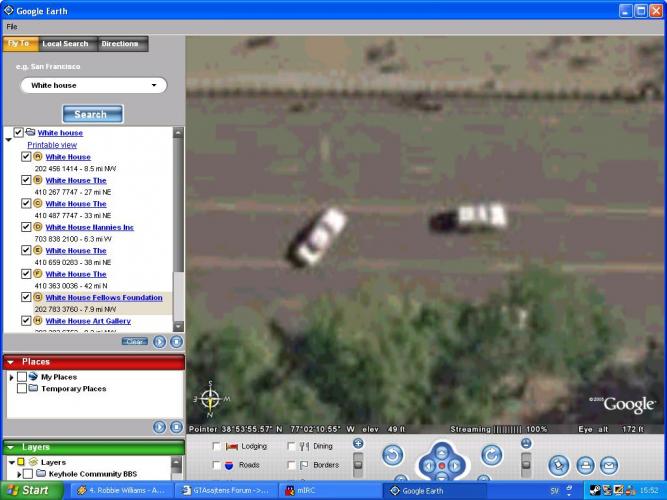Open the White House Nannies Inc link

click(90, 227)
